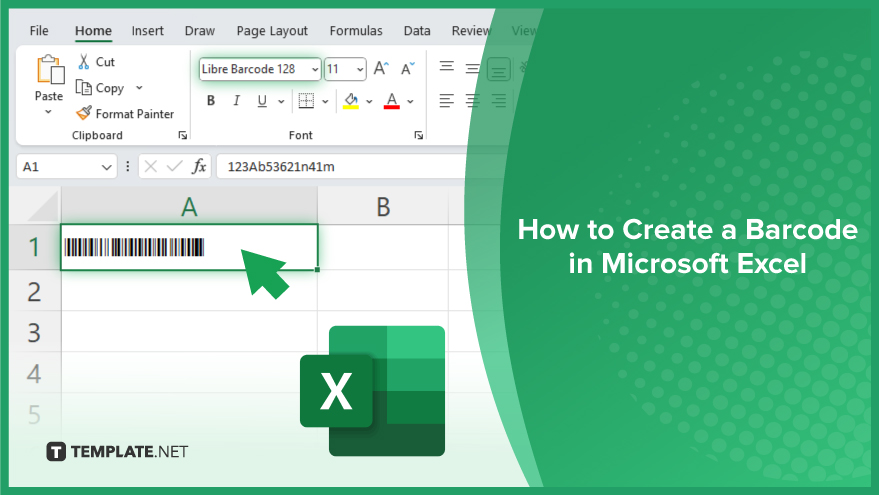Viewport: 879px width, 495px height.
Task: Switch to the Insert tab
Action: [x=147, y=31]
